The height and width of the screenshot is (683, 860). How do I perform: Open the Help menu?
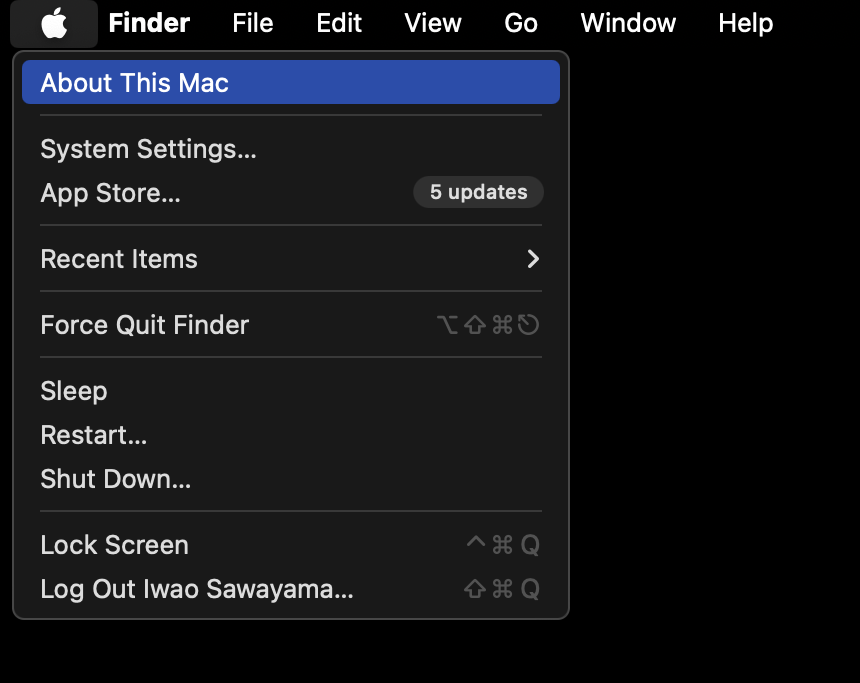click(745, 23)
